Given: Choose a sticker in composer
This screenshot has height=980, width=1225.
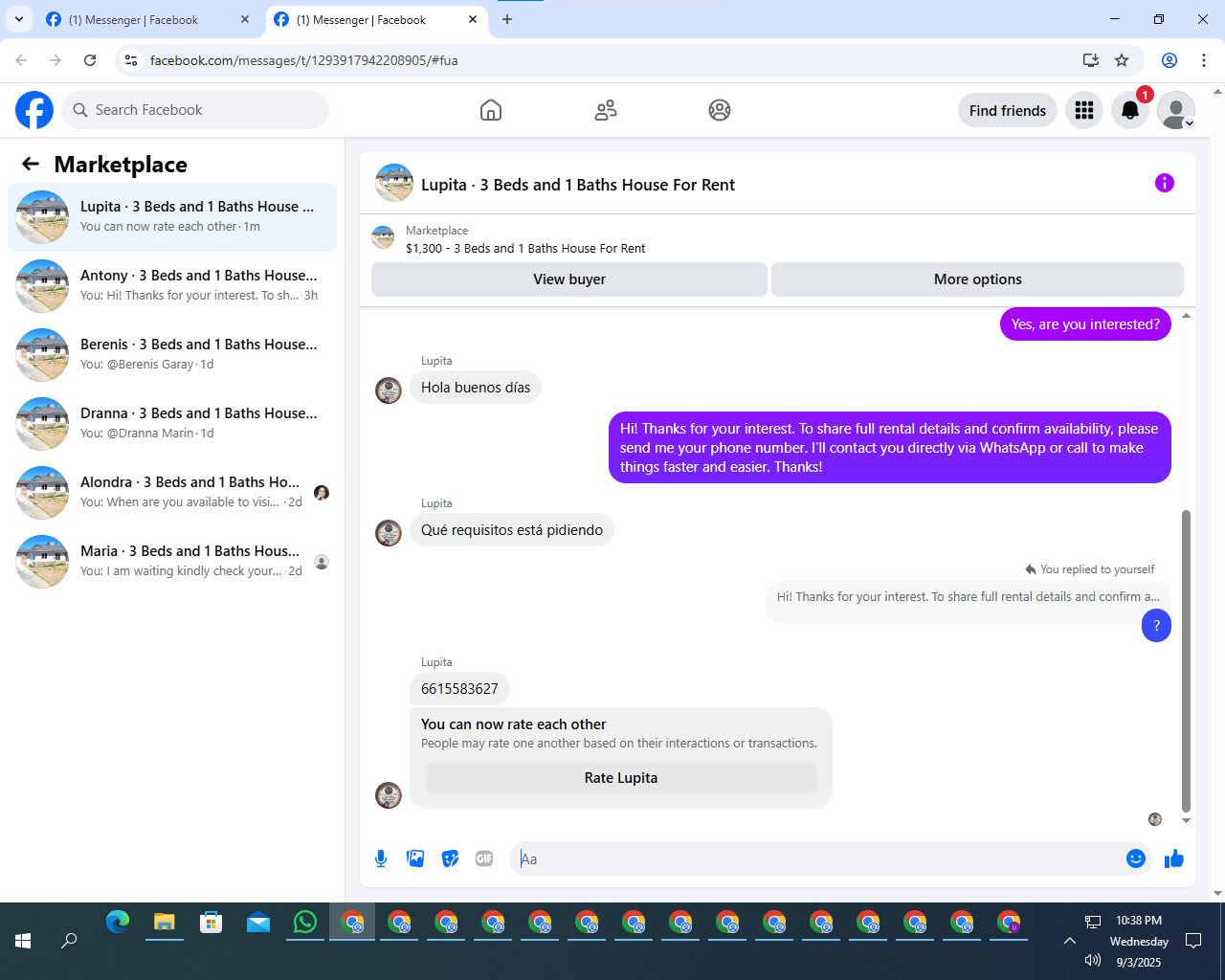Looking at the screenshot, I should tap(450, 858).
